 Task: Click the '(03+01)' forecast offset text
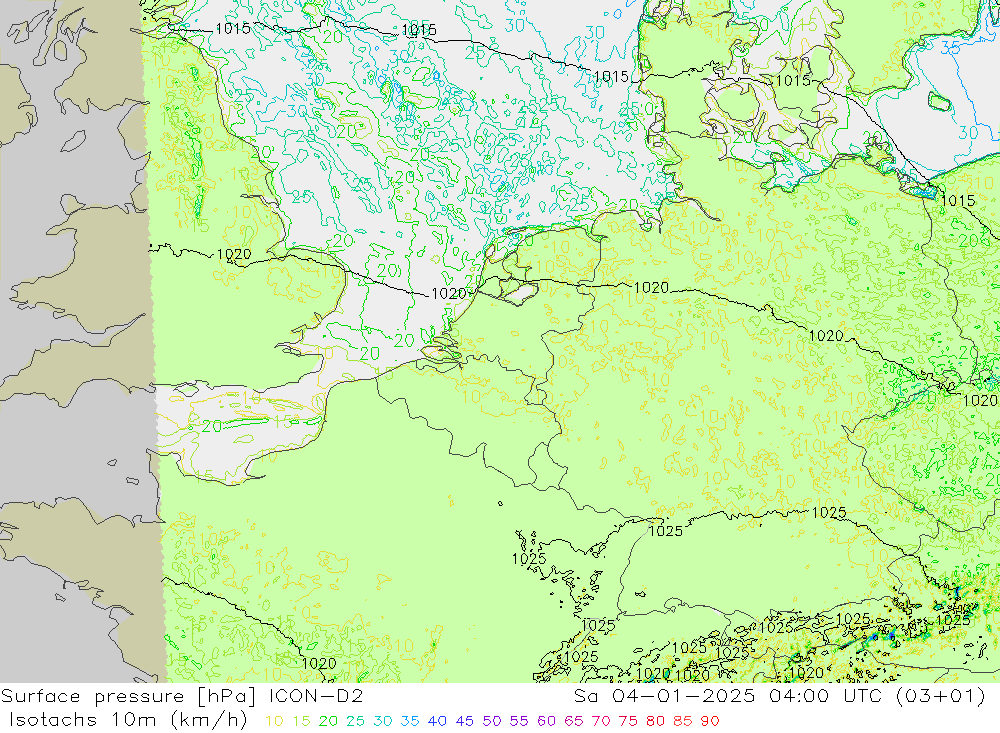pos(941,696)
